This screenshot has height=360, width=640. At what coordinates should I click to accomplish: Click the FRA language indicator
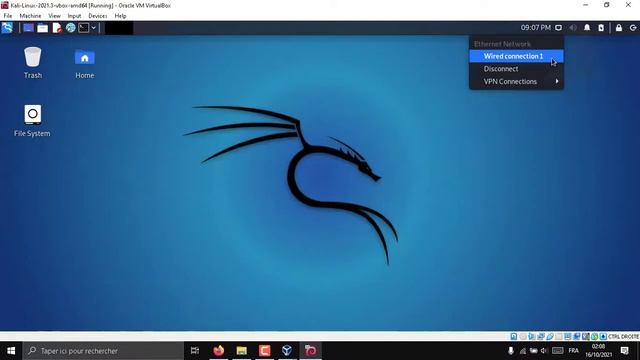(x=573, y=351)
